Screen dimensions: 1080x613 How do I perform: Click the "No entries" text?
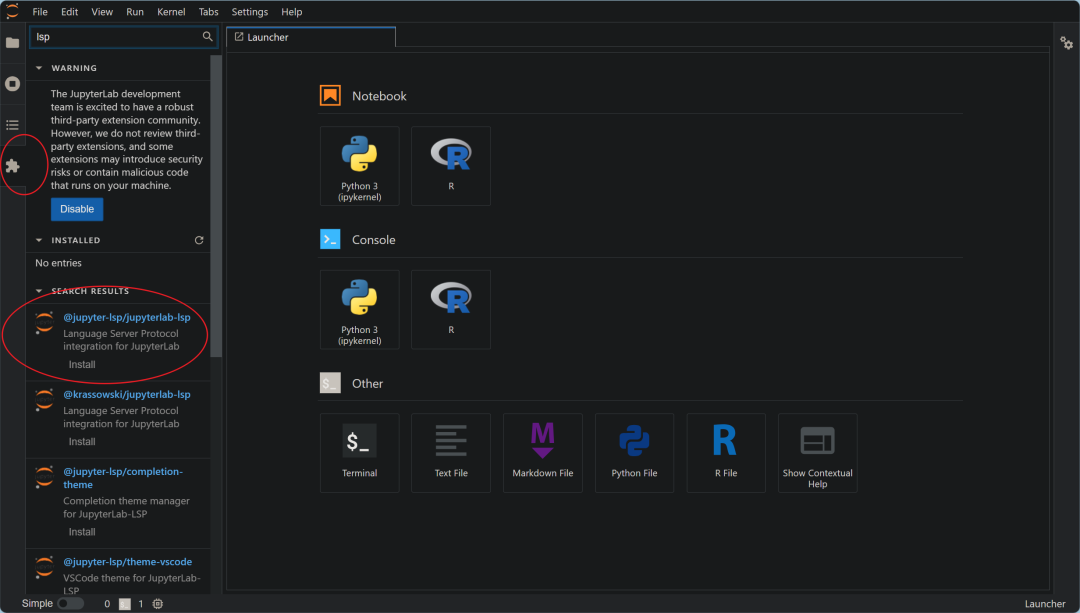point(59,263)
